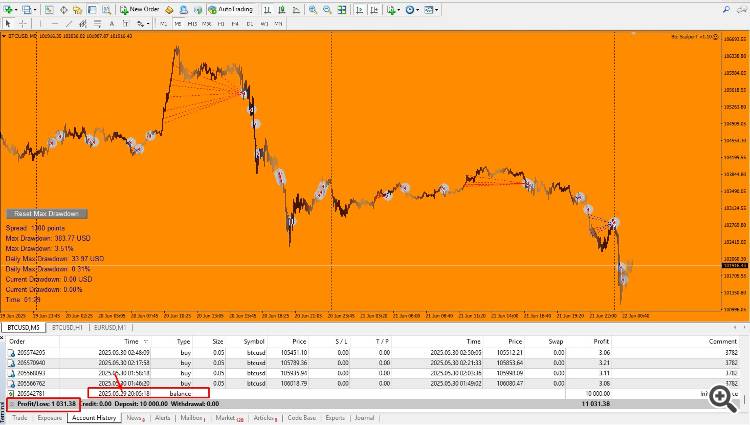This screenshot has height=425, width=750.
Task: Expand the arrows tool dropdown
Action: click(x=148, y=23)
